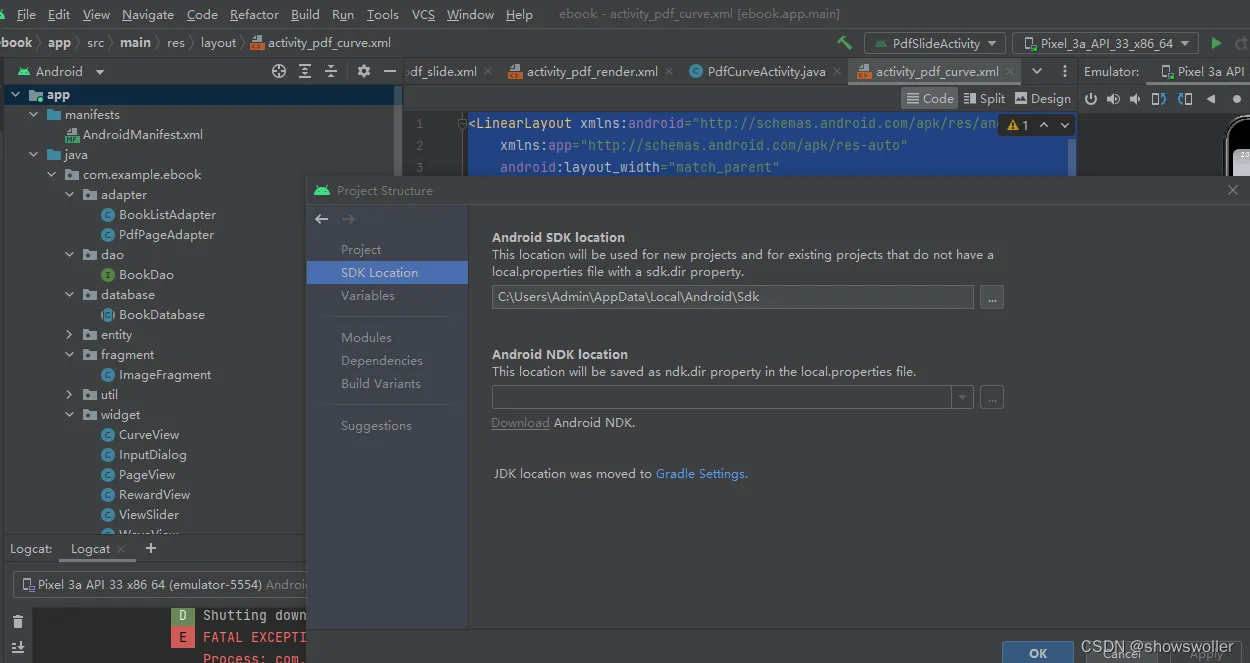Switch editor to Design view
Screen dimensions: 1250x663
click(1043, 98)
